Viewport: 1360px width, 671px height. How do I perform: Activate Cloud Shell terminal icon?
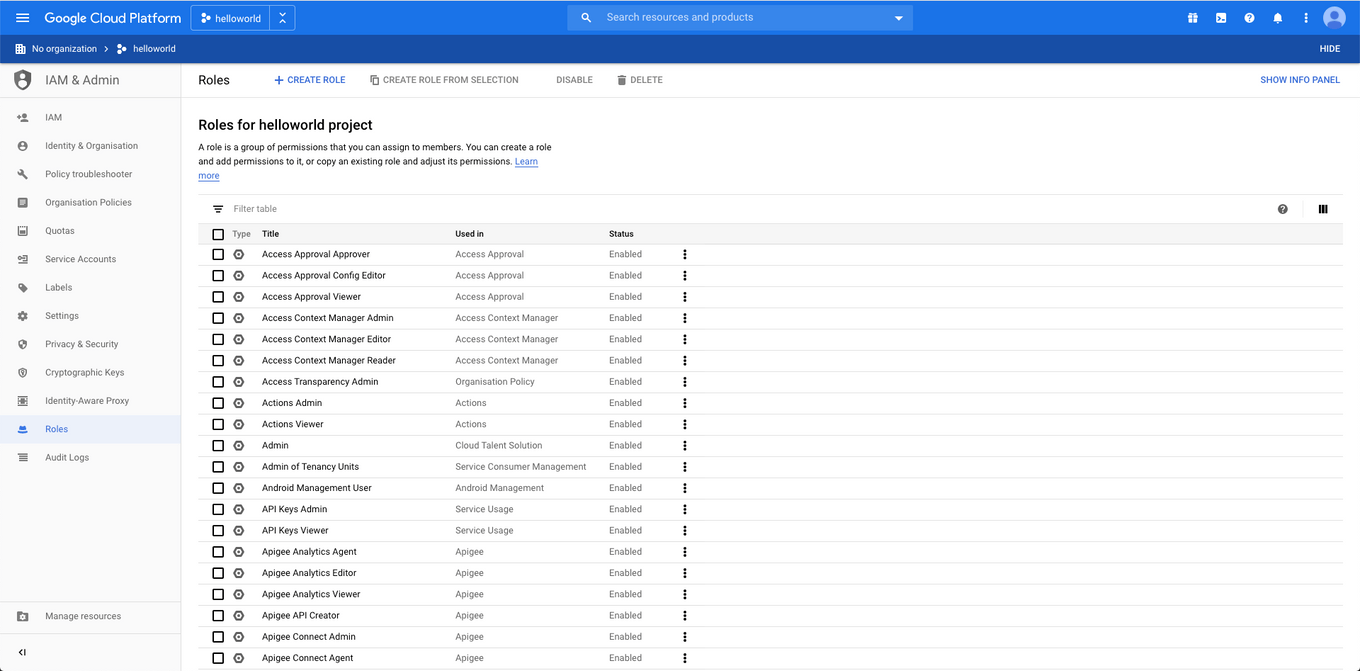pyautogui.click(x=1221, y=18)
